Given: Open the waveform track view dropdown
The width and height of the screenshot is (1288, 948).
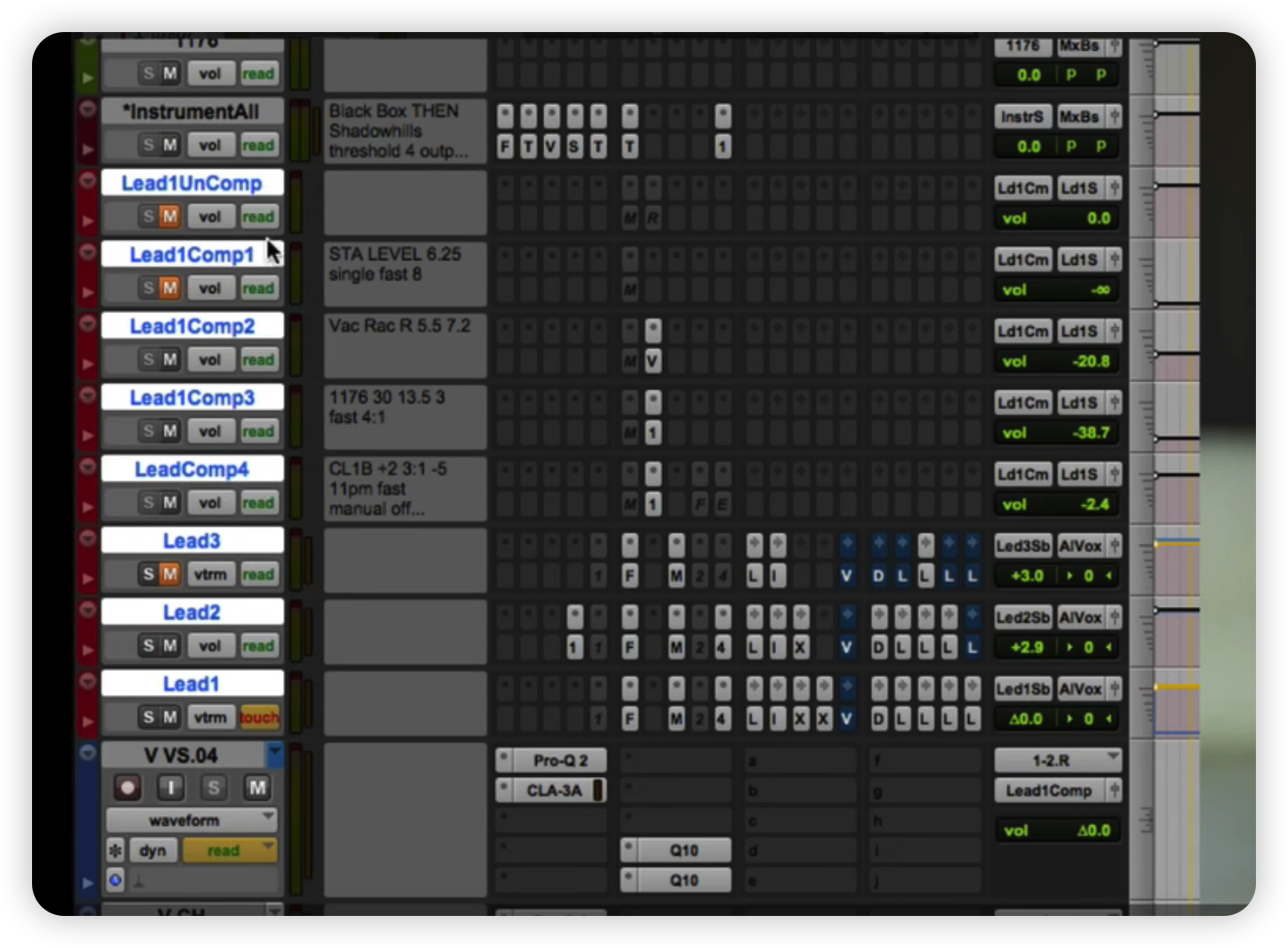Looking at the screenshot, I should pos(192,820).
